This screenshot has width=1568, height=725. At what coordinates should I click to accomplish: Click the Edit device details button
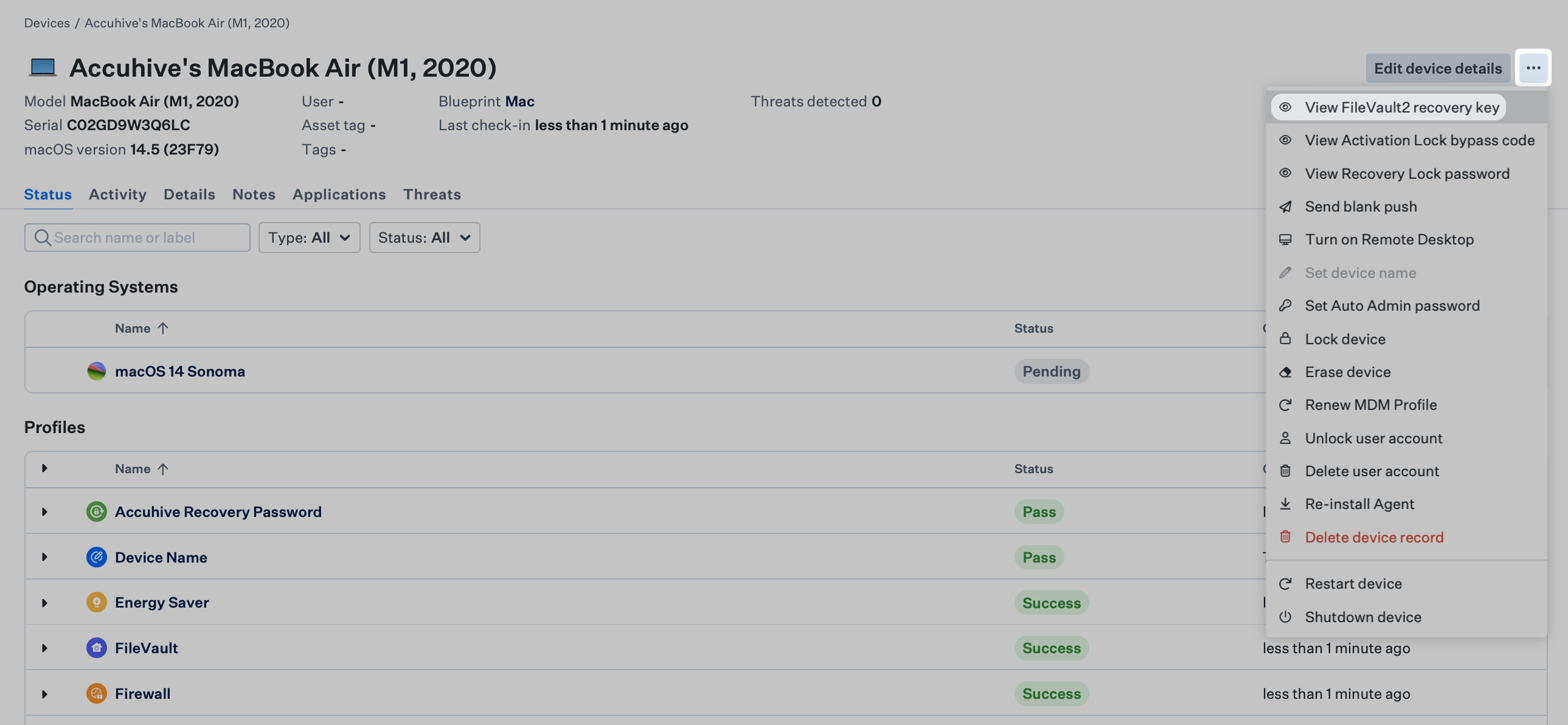point(1438,68)
